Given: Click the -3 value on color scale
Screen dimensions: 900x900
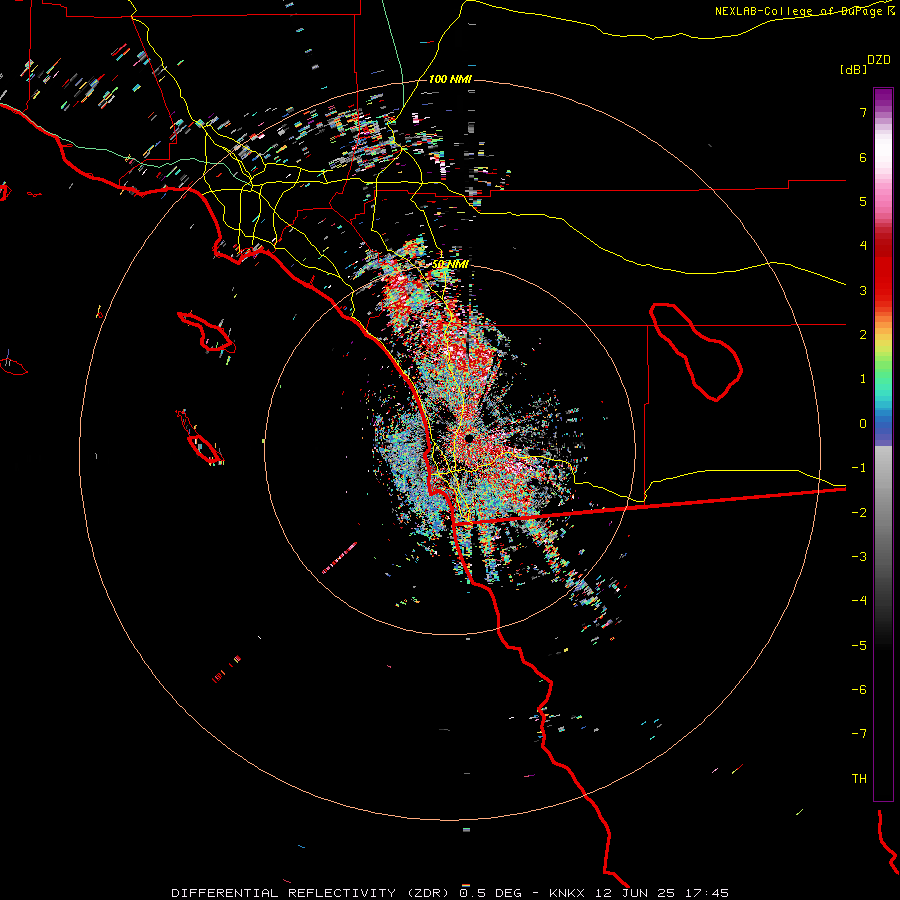Looking at the screenshot, I should 859,557.
